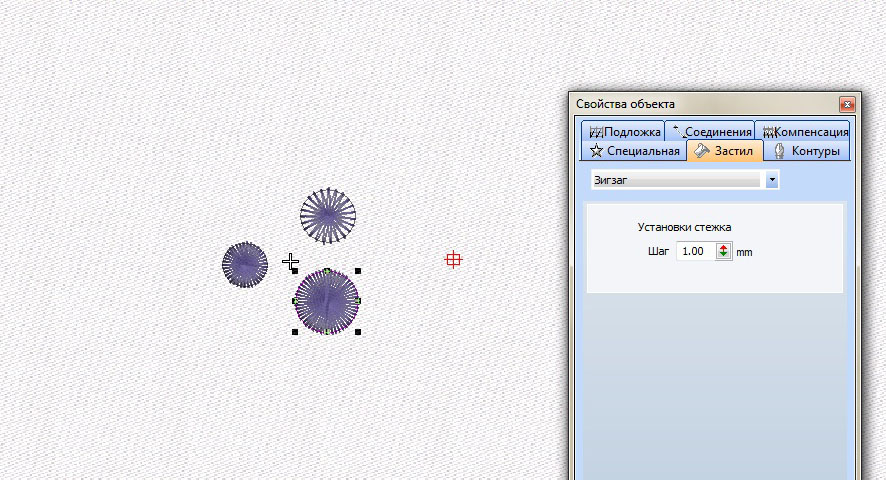Click the Шаг value input field
The height and width of the screenshot is (480, 886).
click(696, 251)
